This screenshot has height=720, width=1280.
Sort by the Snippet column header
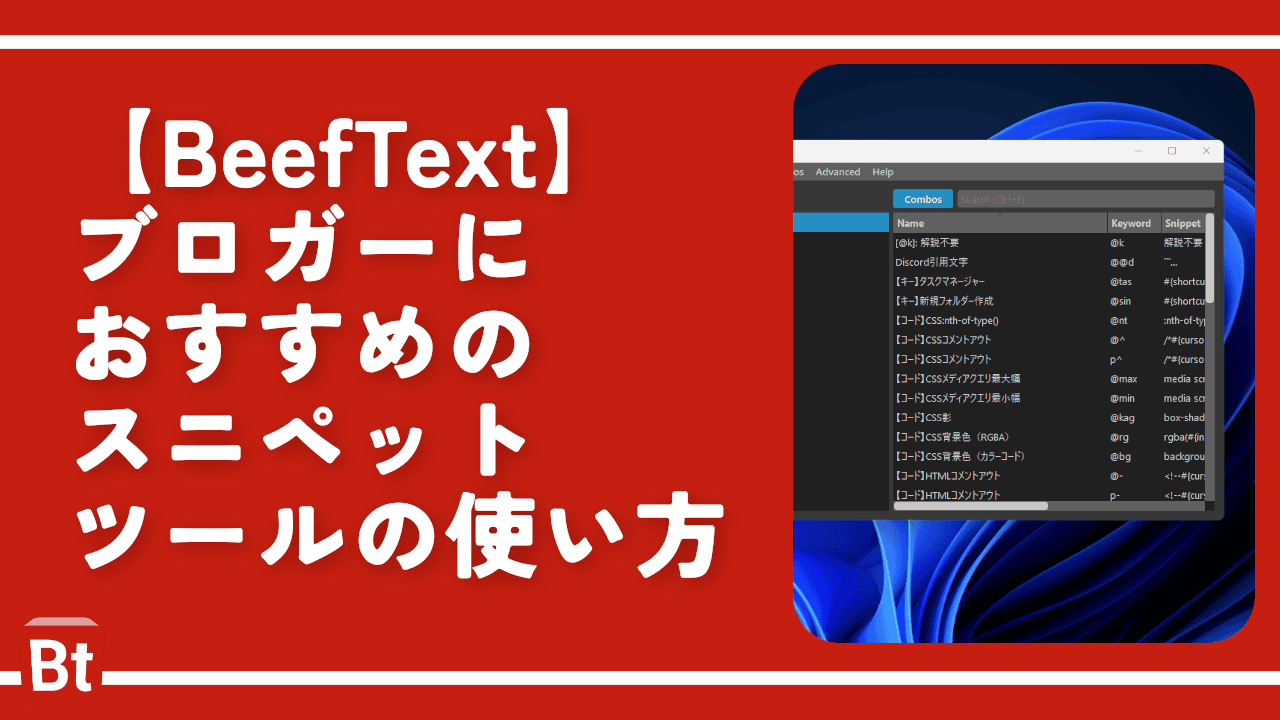click(1182, 223)
